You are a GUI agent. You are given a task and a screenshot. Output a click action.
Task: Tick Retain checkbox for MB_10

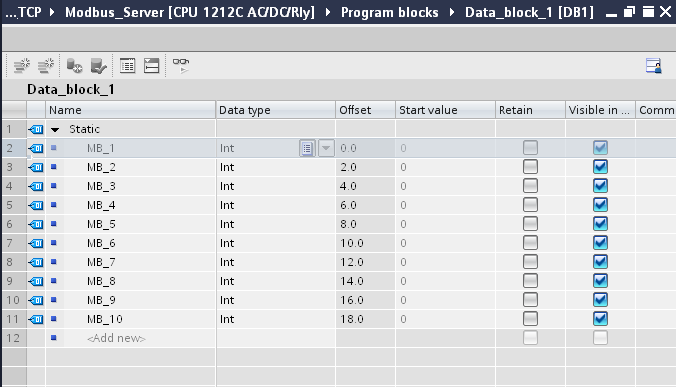530,318
